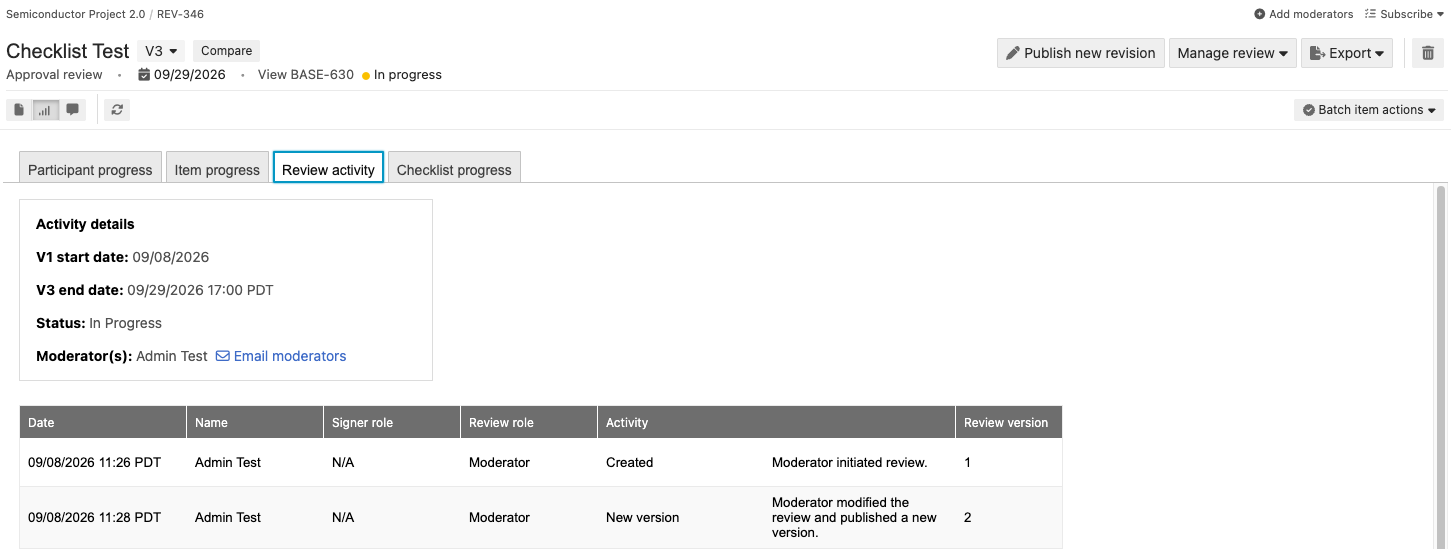This screenshot has height=549, width=1451.
Task: Click the Email moderators link
Action: tap(290, 356)
